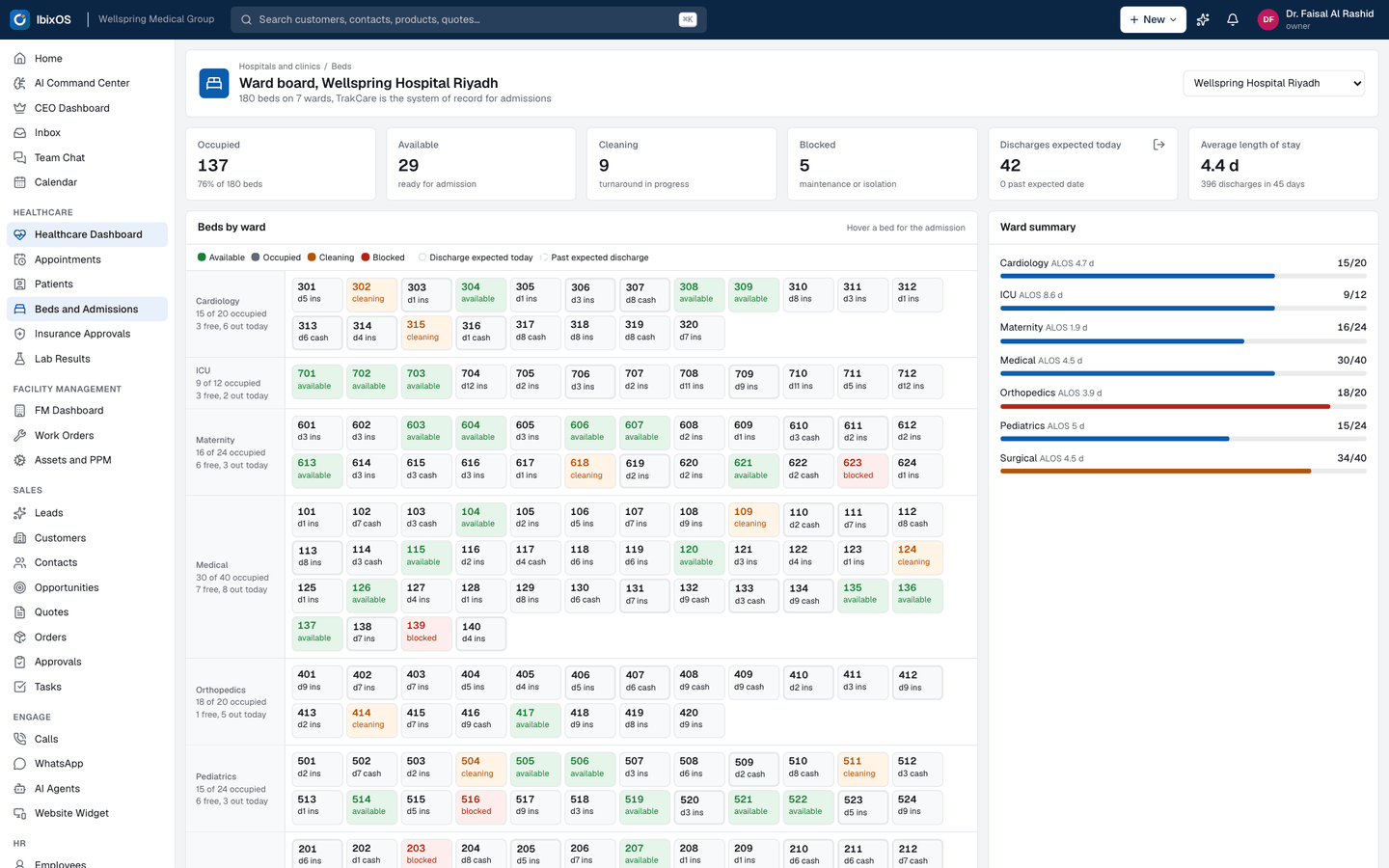This screenshot has height=868, width=1389.
Task: Open notifications with the bell icon
Action: click(1233, 19)
